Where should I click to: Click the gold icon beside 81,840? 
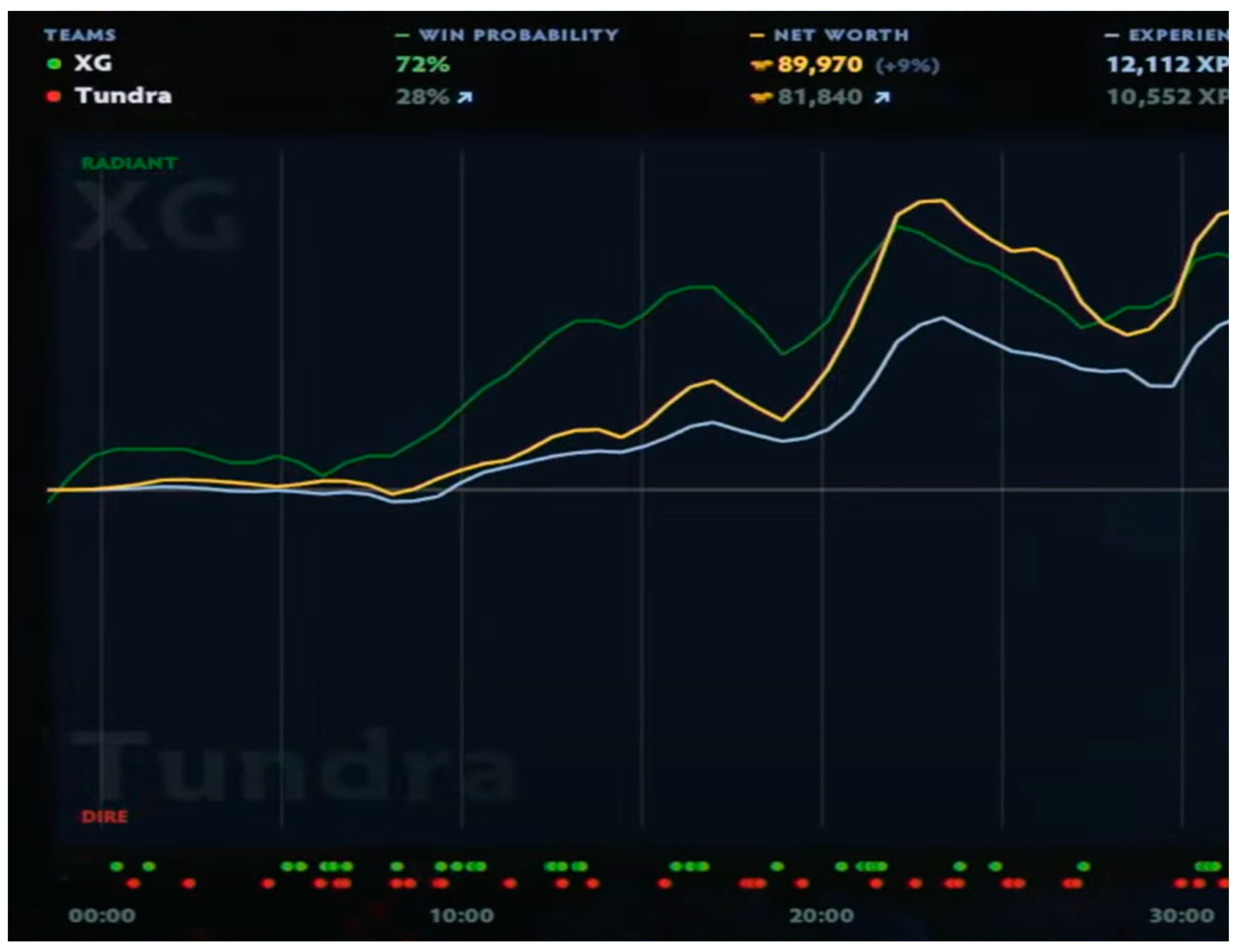pos(761,98)
